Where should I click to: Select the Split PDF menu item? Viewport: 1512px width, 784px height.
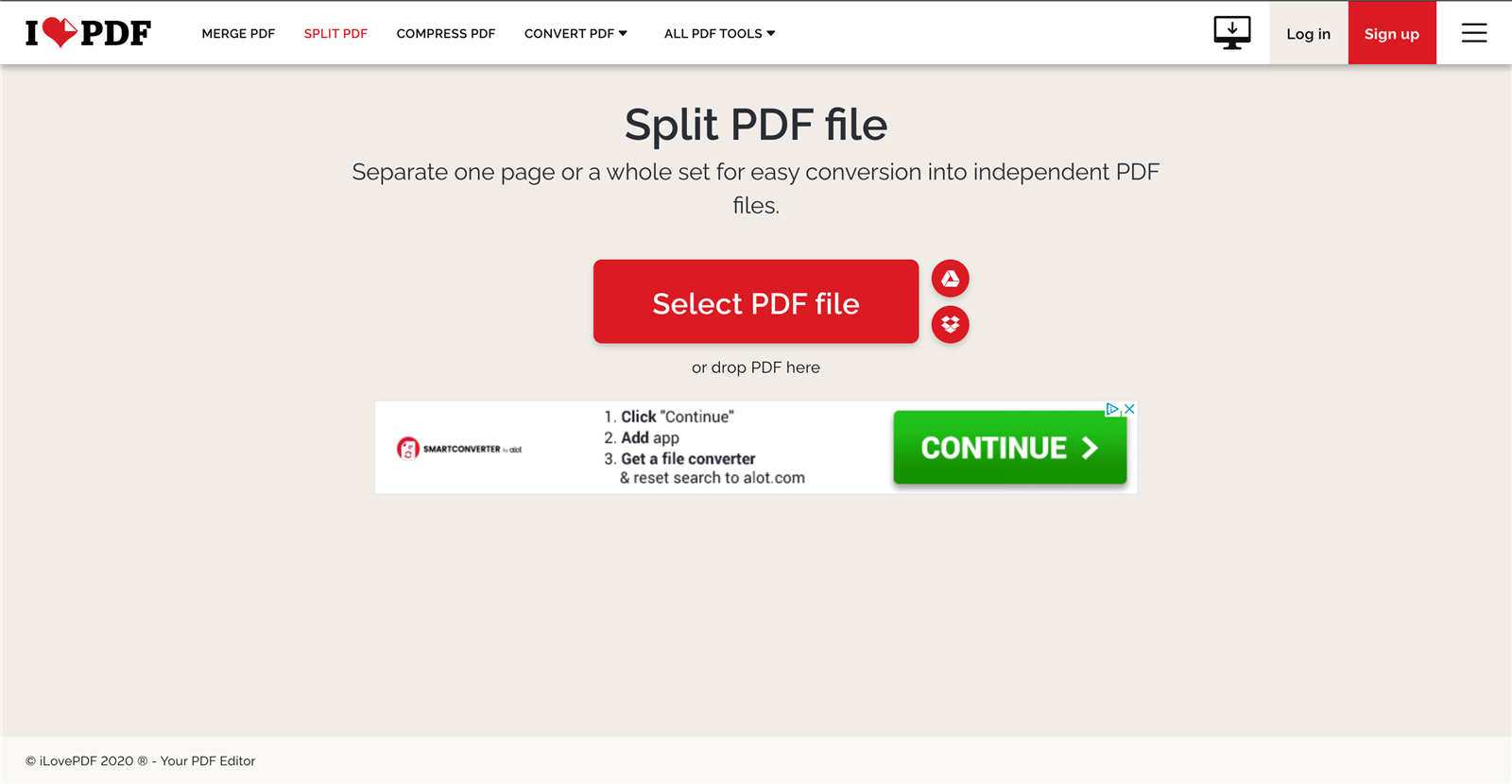[x=335, y=33]
